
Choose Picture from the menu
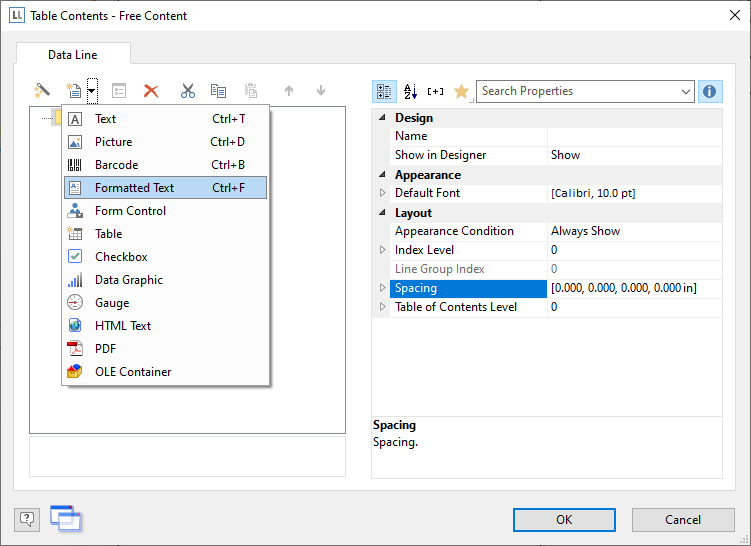click(x=165, y=142)
